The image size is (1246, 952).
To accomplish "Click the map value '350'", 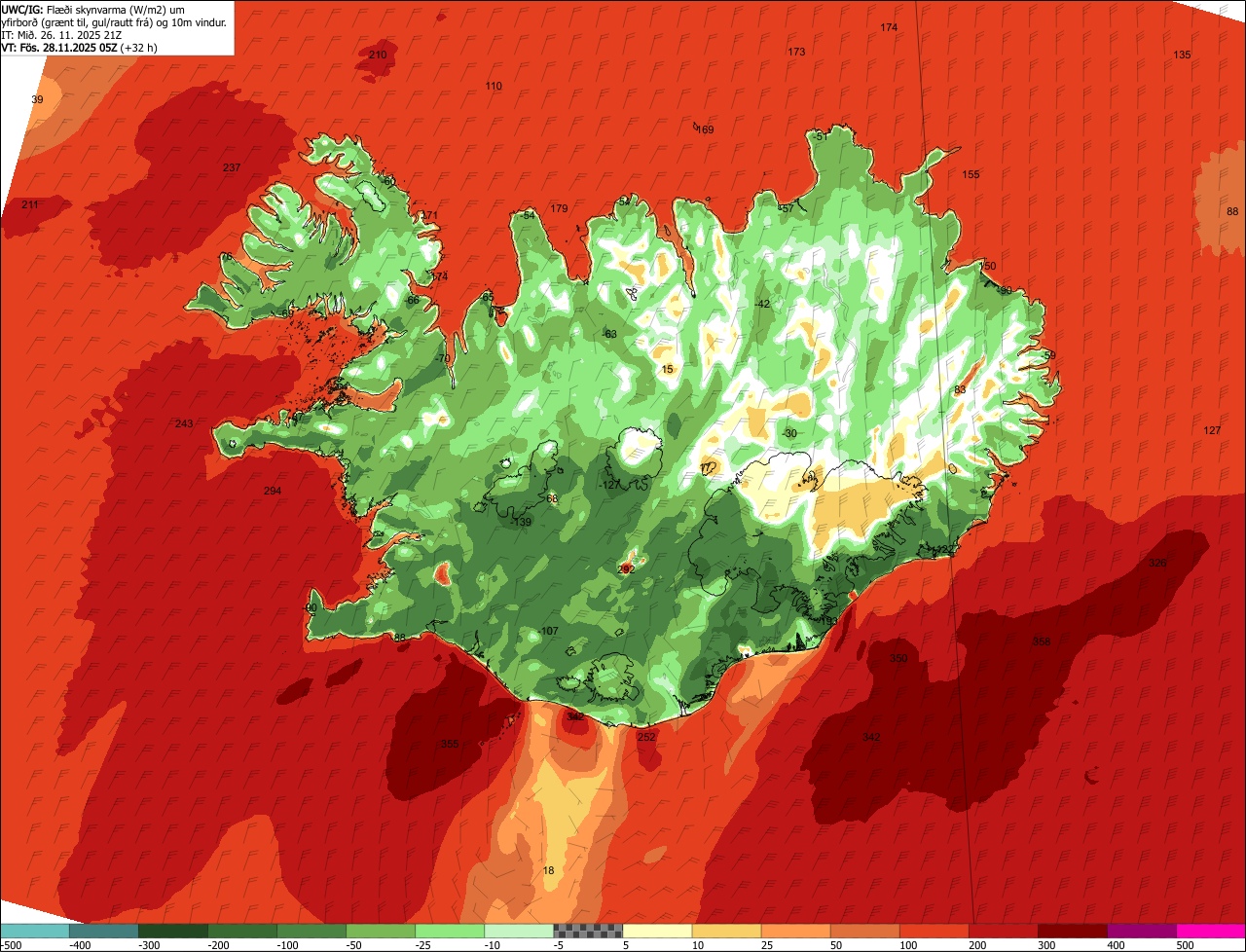I will pos(898,658).
